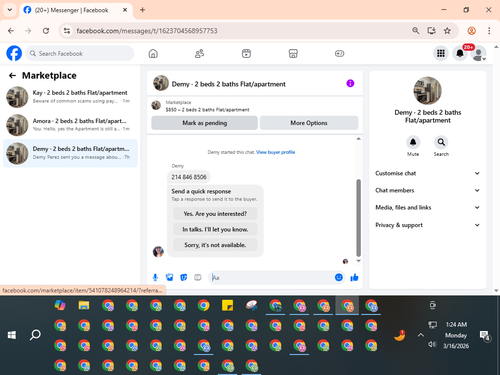Open the Friends icon in top navigation
500x375 pixels.
[x=199, y=53]
